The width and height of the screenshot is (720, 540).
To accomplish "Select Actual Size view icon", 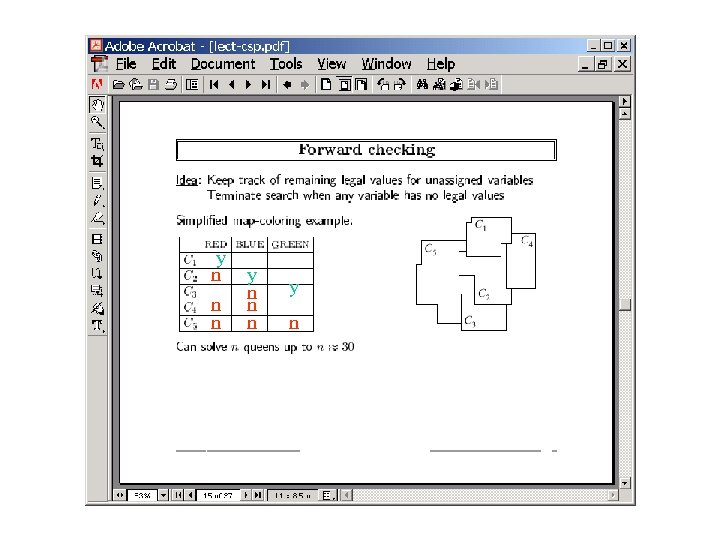I will tap(326, 84).
